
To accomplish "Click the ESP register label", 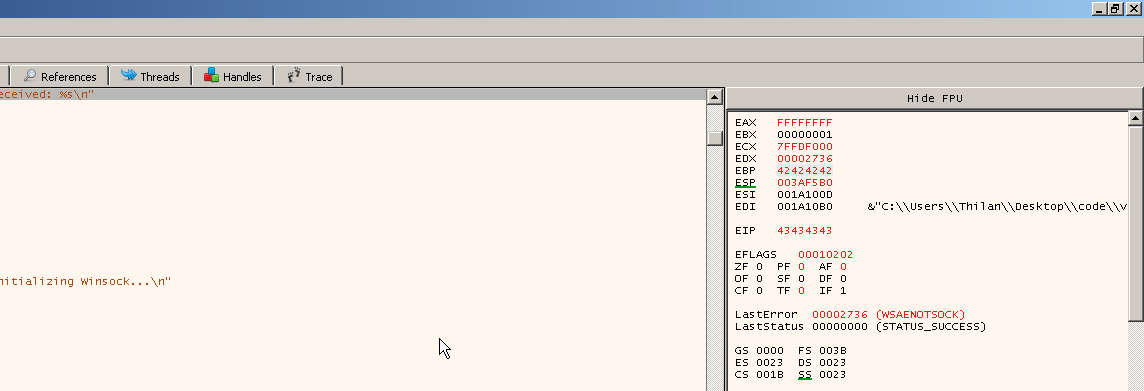I will coord(745,182).
